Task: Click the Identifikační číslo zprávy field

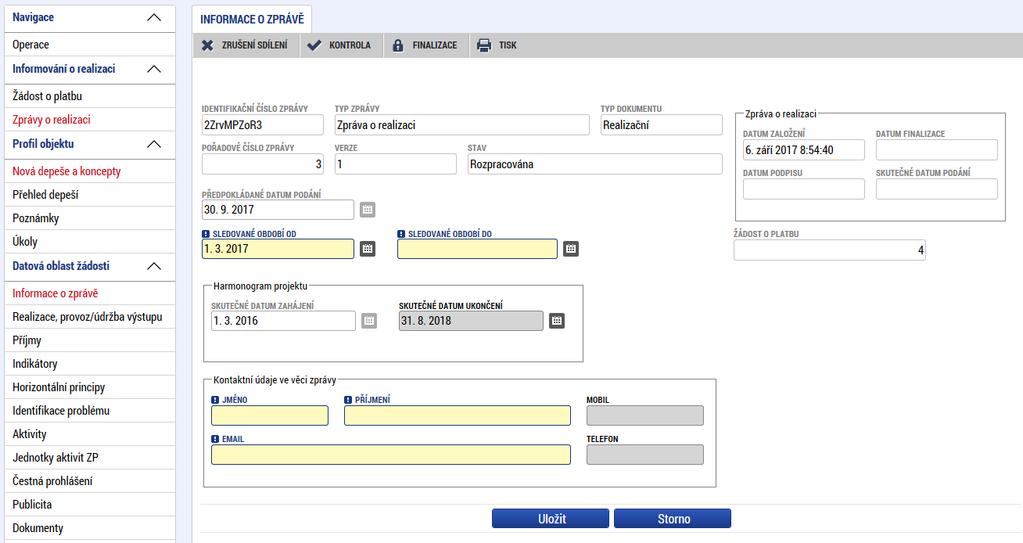Action: point(262,125)
